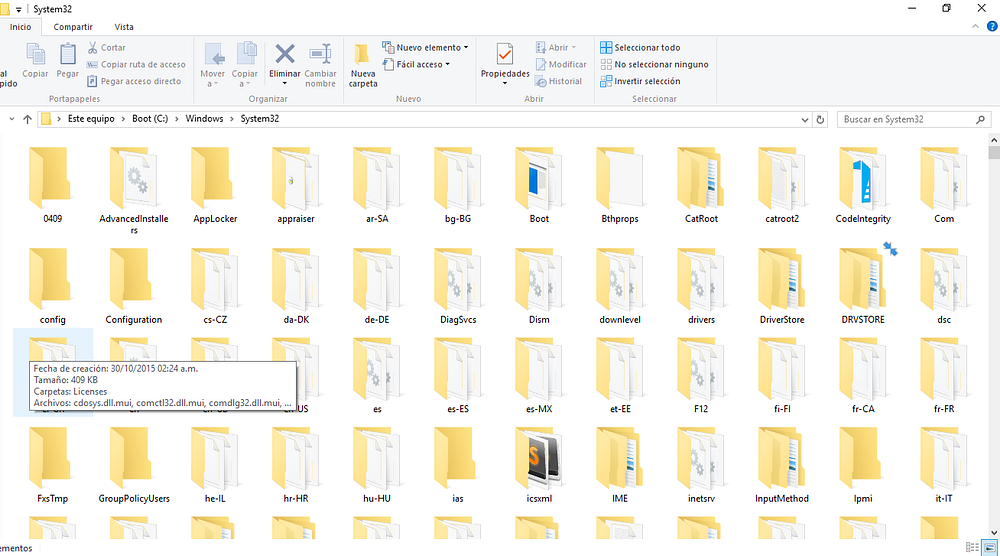Switch to details view icon

pyautogui.click(x=972, y=548)
